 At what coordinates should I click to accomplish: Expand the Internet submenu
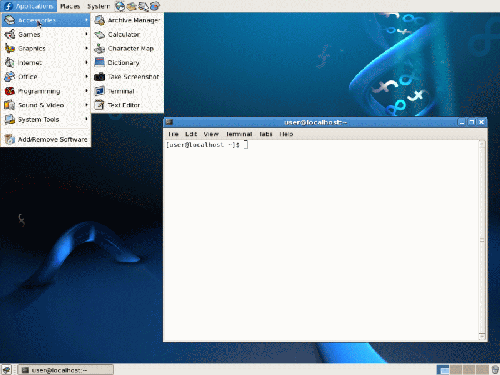point(46,62)
